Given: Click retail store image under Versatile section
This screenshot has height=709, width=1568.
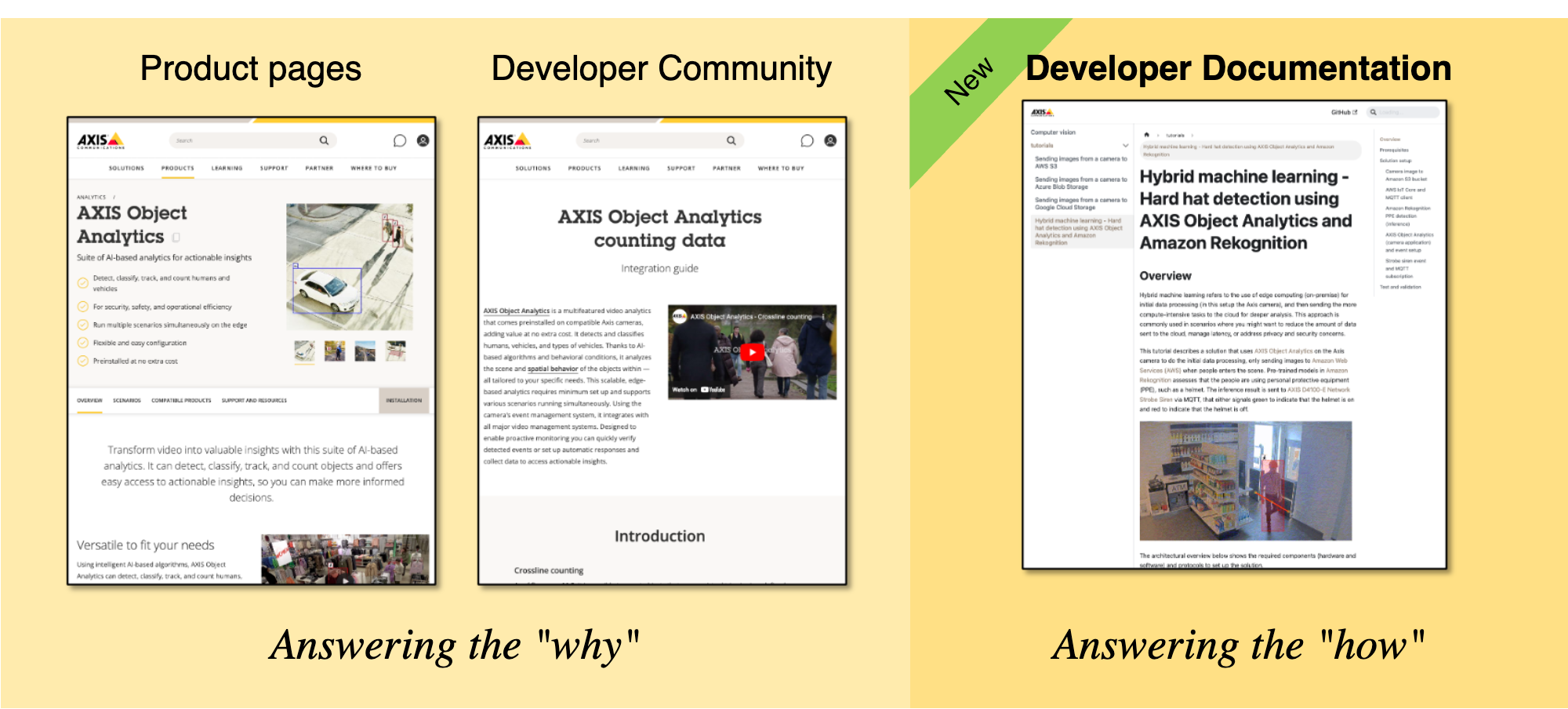Looking at the screenshot, I should coord(345,559).
